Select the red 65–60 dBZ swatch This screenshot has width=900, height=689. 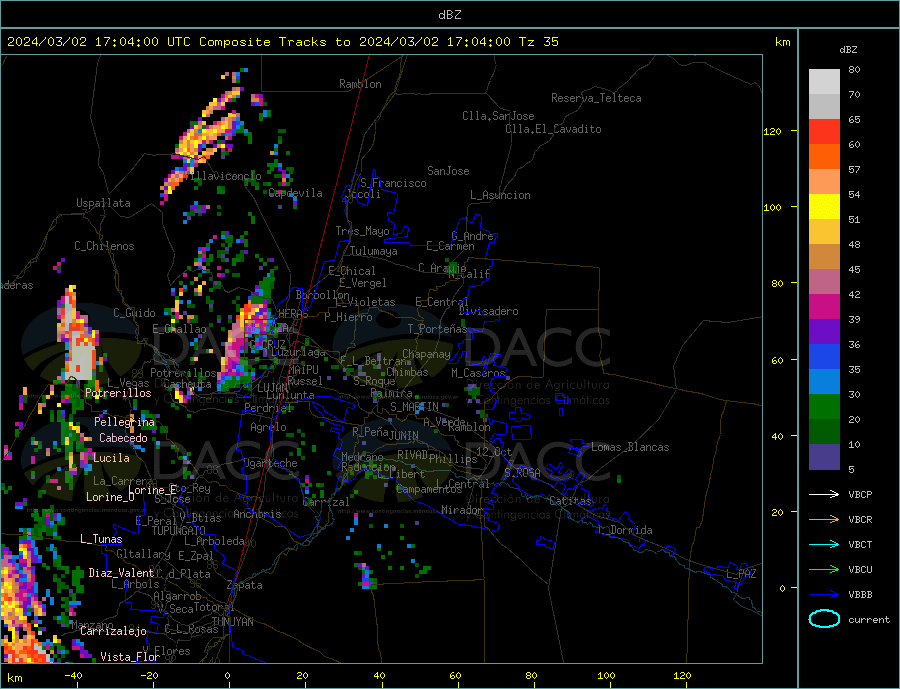tap(824, 131)
